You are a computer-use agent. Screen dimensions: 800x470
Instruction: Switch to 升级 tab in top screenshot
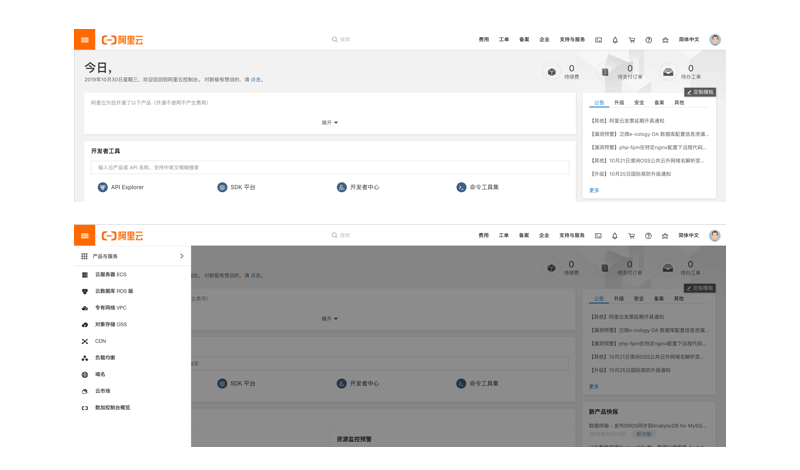(619, 103)
